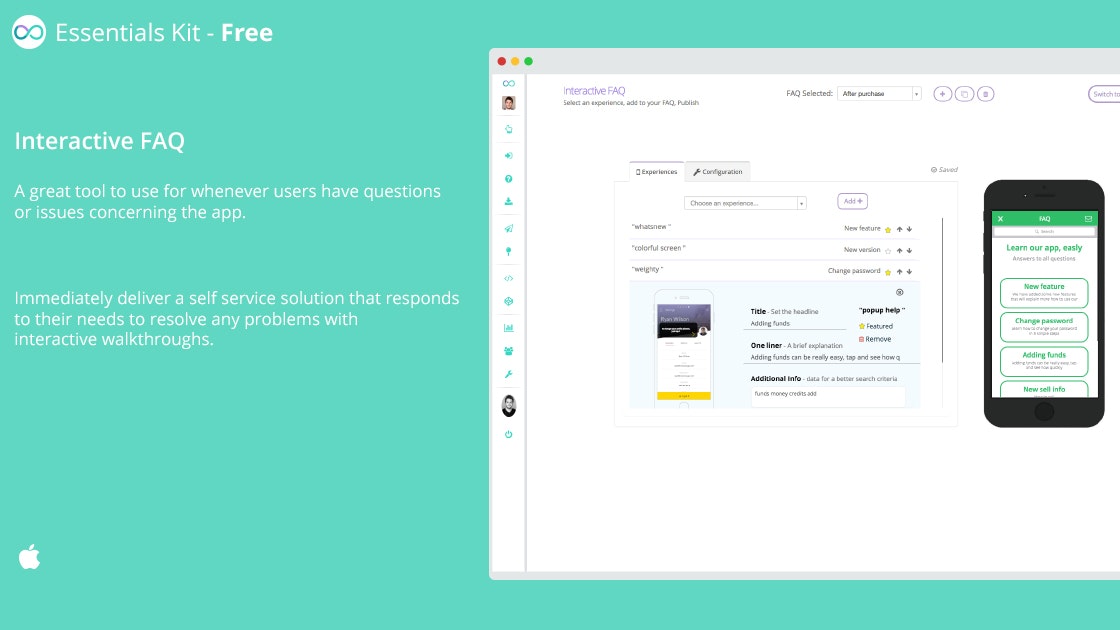Click the search box in phone preview
1120x630 pixels.
point(1044,231)
